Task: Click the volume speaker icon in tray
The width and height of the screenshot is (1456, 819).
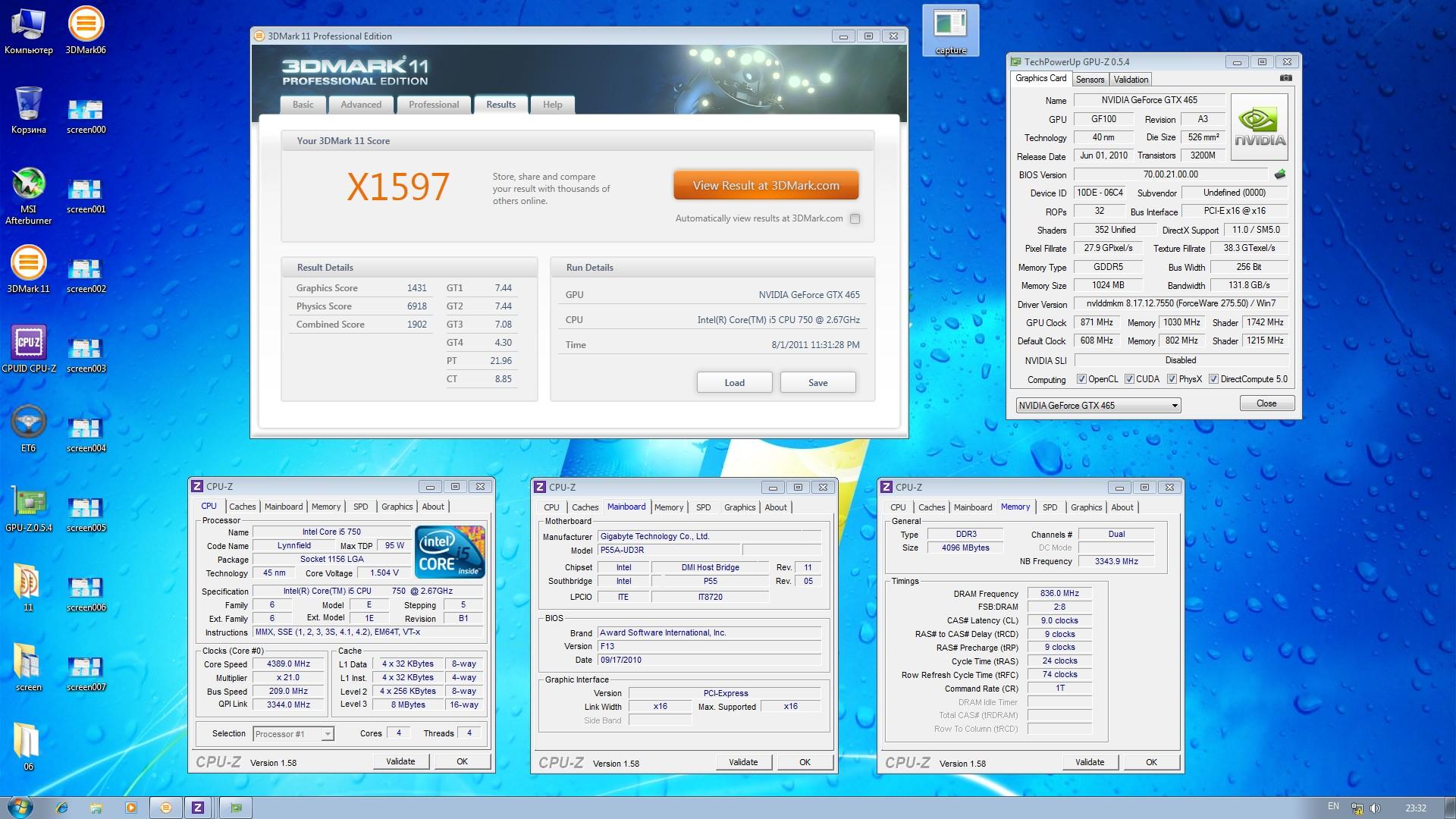Action: point(1375,808)
